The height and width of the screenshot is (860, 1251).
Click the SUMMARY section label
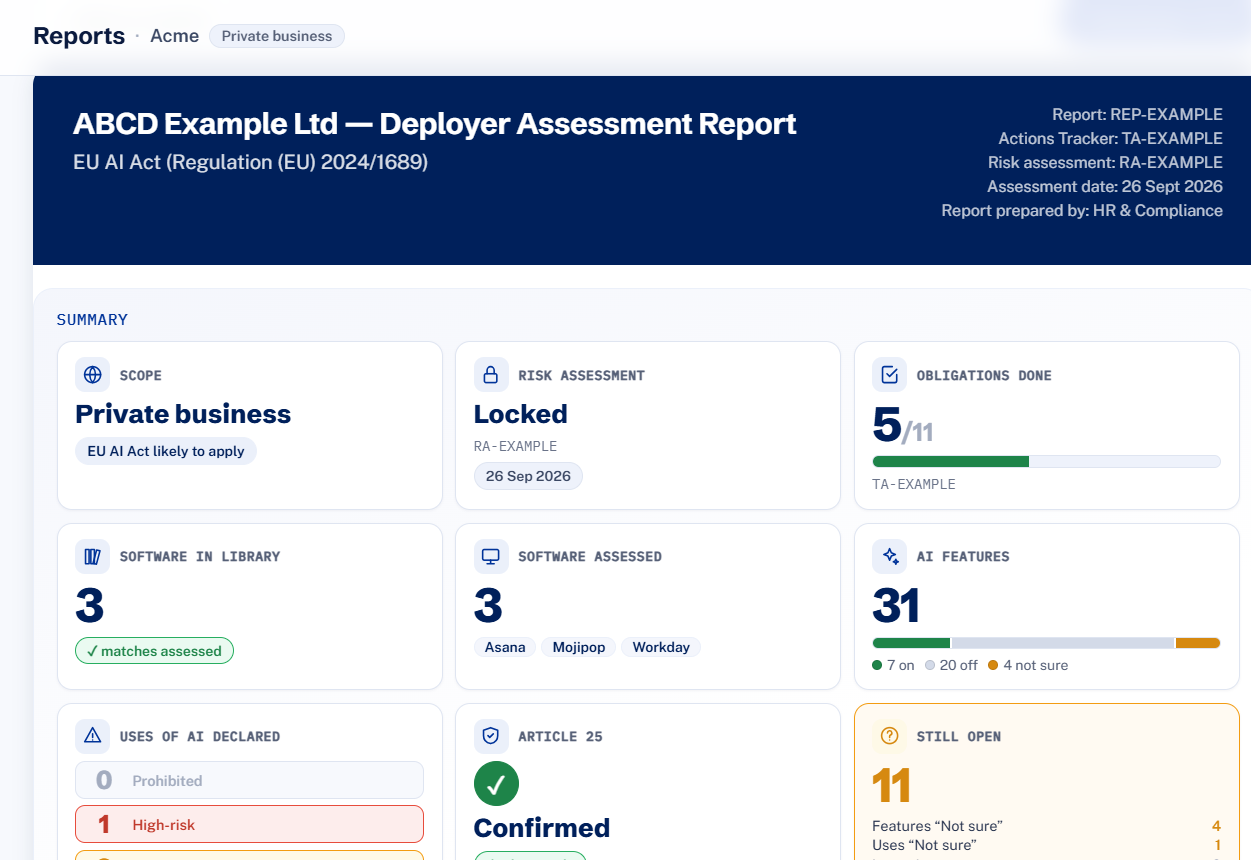(92, 320)
